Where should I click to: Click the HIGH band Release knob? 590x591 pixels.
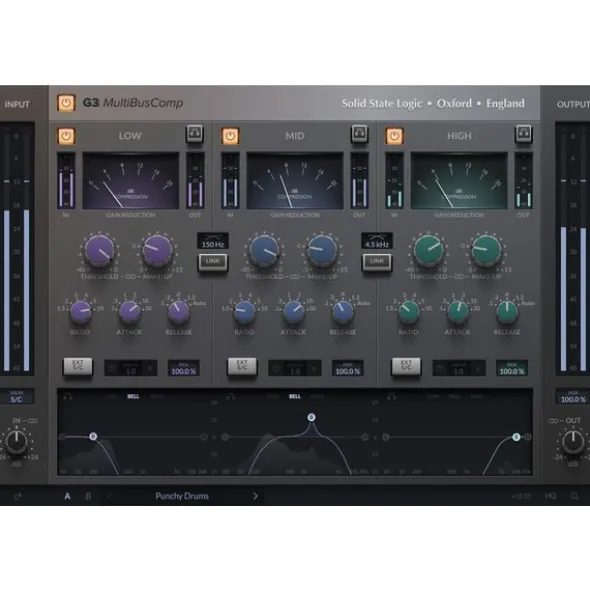(507, 312)
